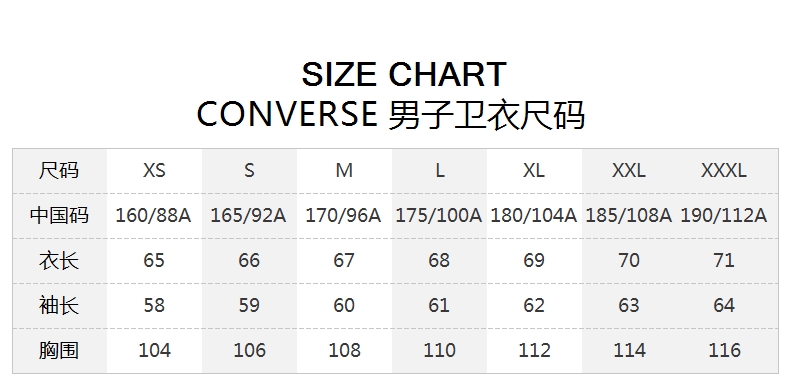Viewport: 790px width, 385px height.
Task: Click the 袖长 row label
Action: (x=59, y=305)
